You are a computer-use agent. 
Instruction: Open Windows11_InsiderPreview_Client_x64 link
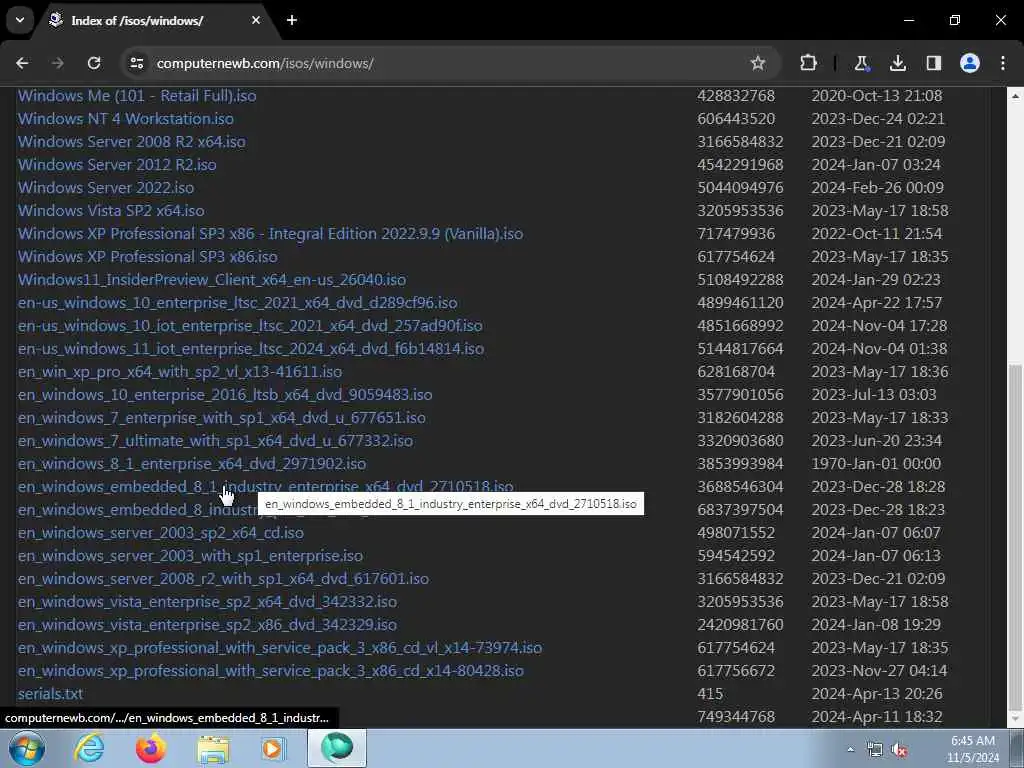[212, 280]
